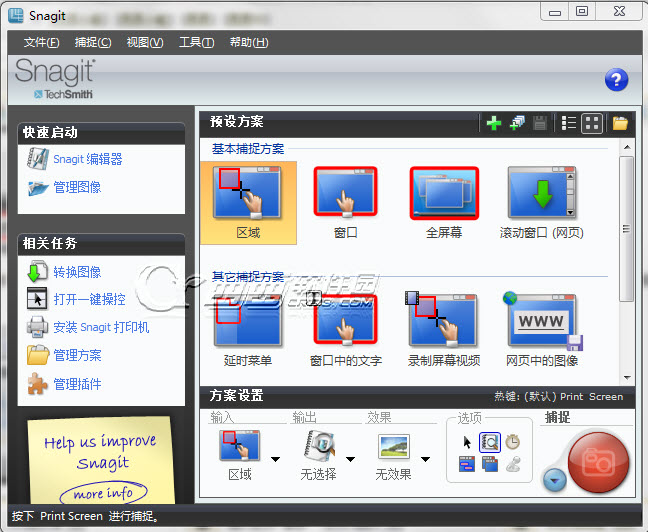Click the profiles list scroll down arrow

tap(627, 377)
